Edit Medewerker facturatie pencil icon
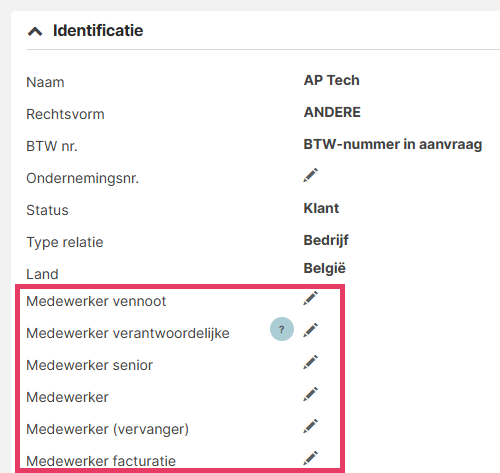This screenshot has width=500, height=473. pos(310,458)
